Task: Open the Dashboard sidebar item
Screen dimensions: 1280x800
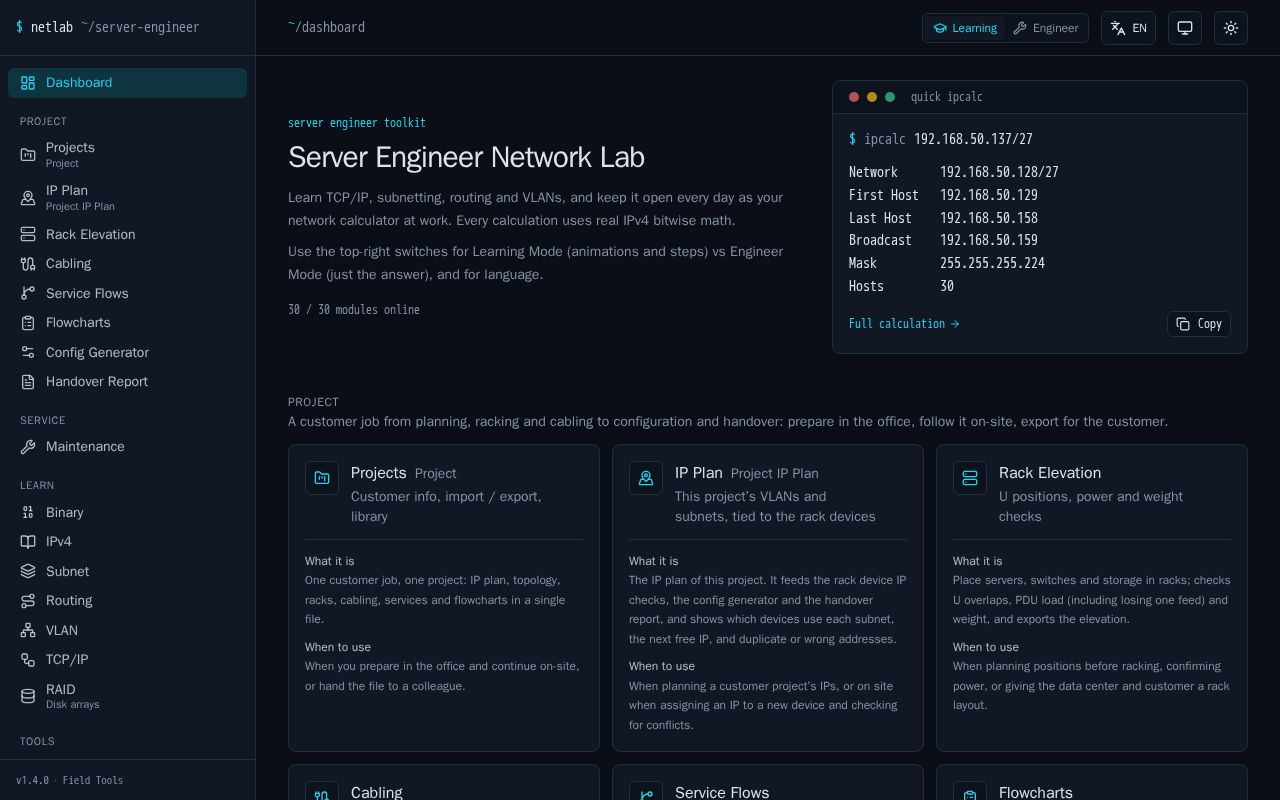Action: pos(127,83)
